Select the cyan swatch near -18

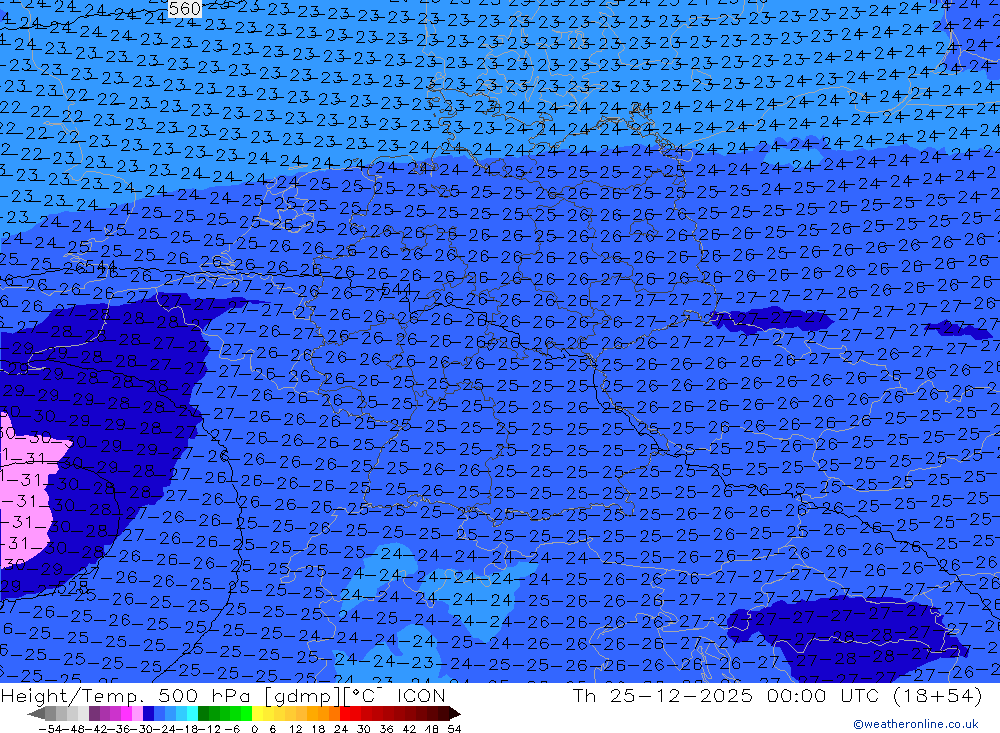192,713
